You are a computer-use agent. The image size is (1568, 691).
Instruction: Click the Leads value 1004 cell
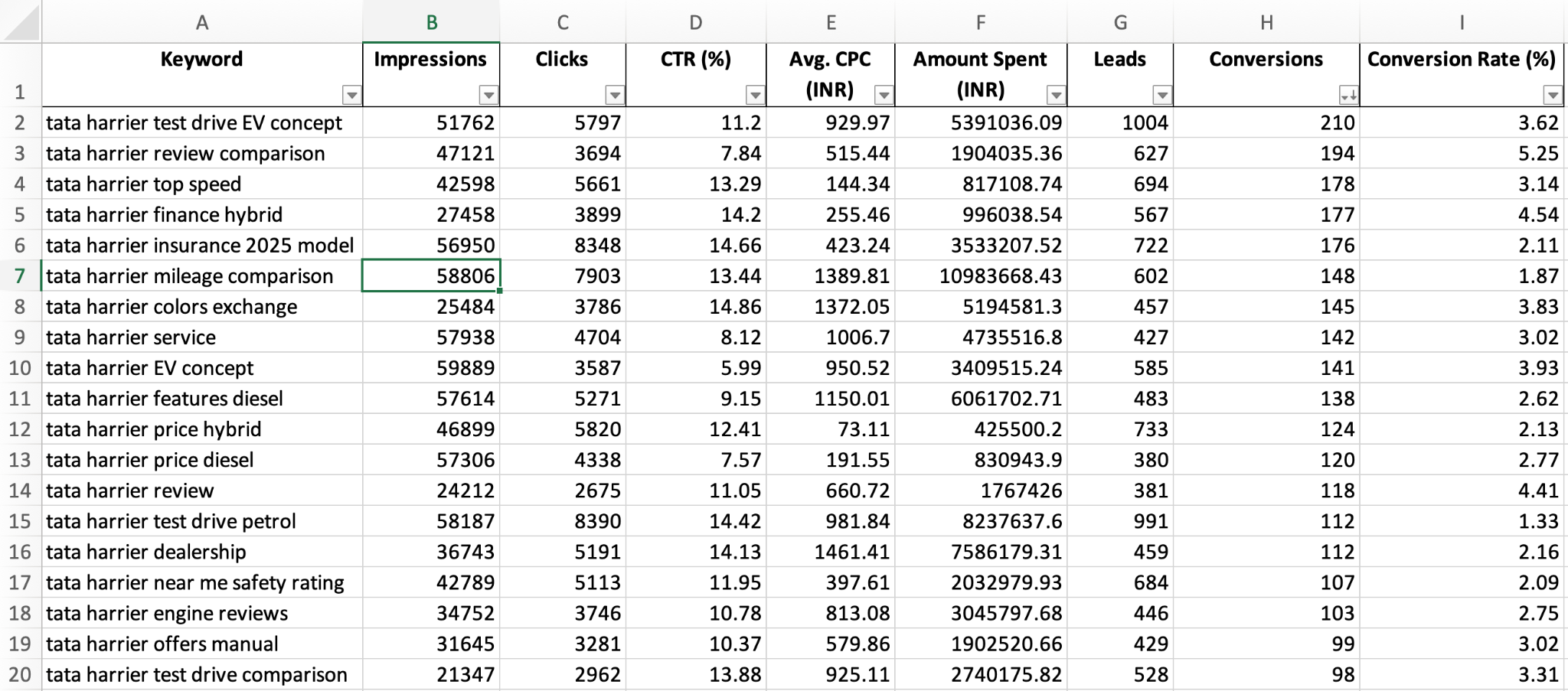1120,122
